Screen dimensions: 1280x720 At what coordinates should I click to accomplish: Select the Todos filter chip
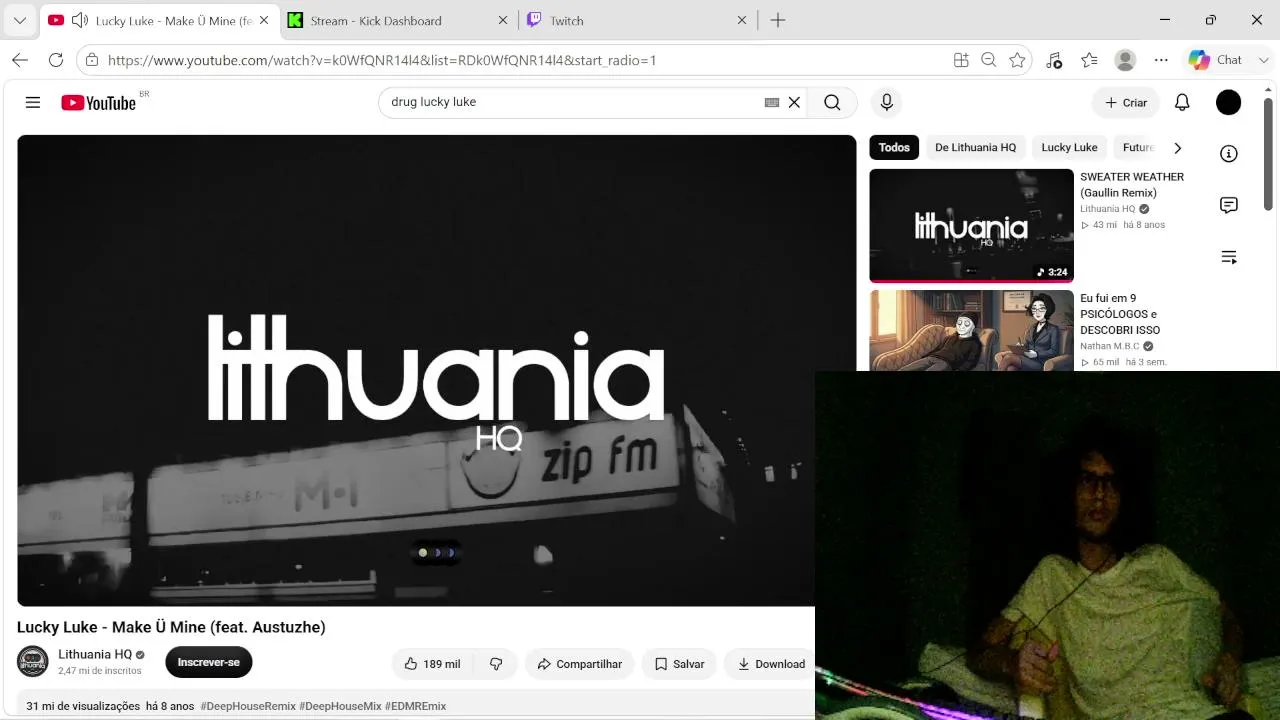(x=894, y=147)
